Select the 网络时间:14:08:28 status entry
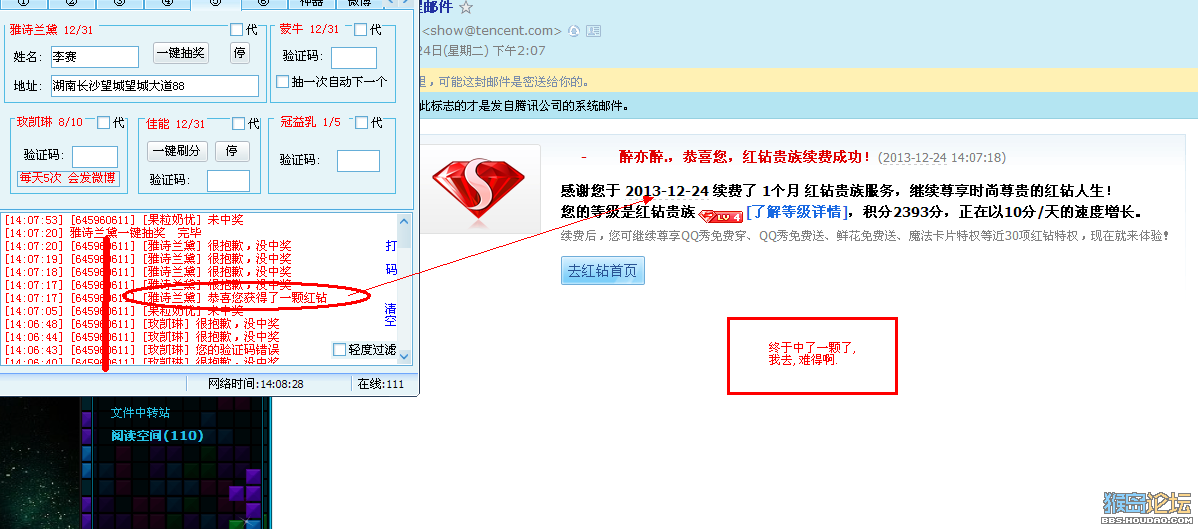The width and height of the screenshot is (1198, 529). [256, 384]
